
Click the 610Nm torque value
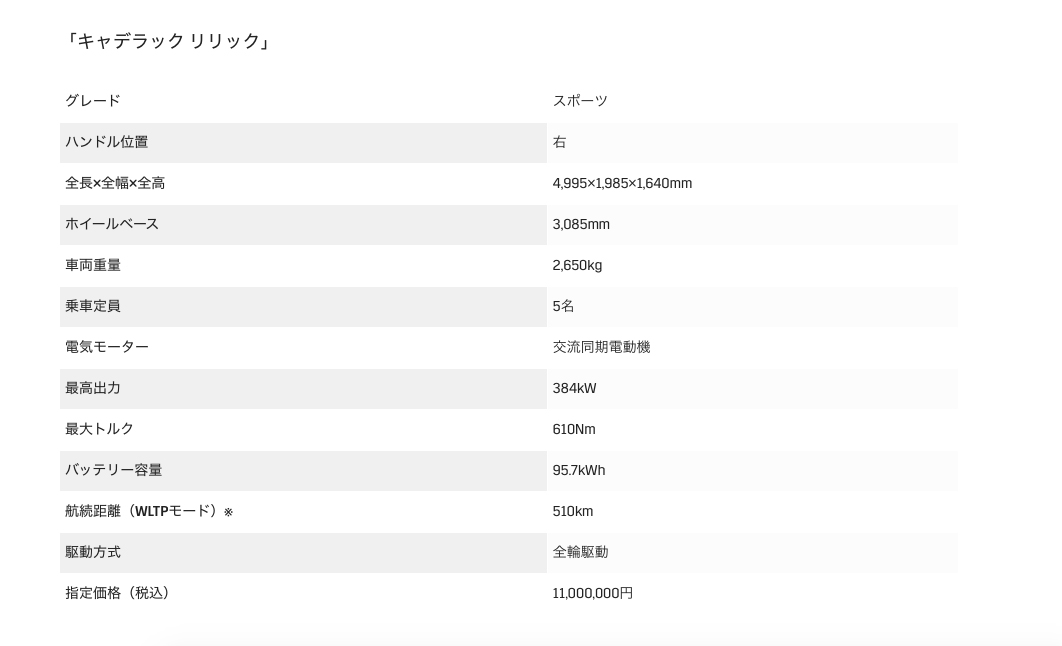pos(574,429)
